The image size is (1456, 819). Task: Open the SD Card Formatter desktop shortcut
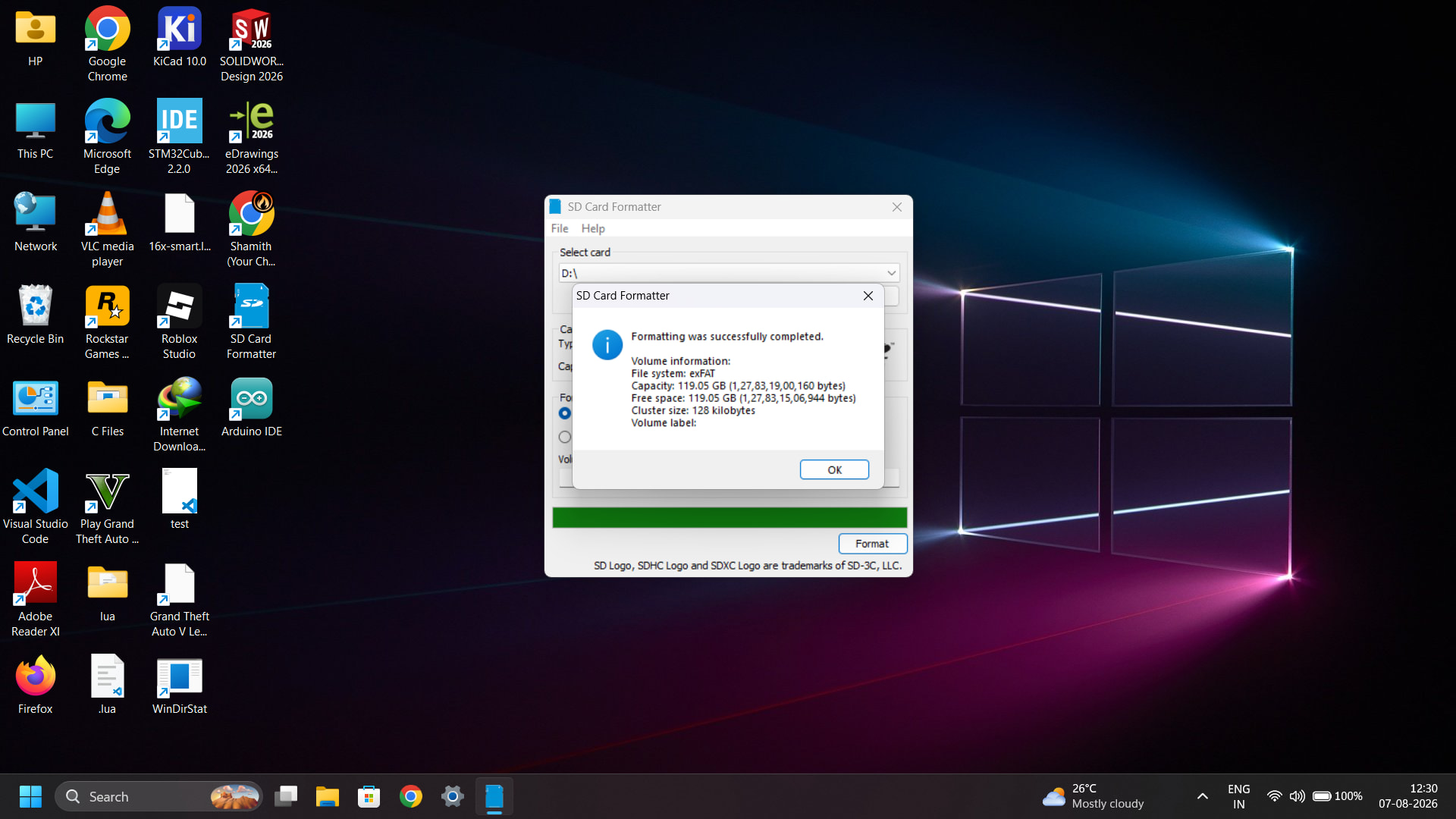(x=251, y=322)
